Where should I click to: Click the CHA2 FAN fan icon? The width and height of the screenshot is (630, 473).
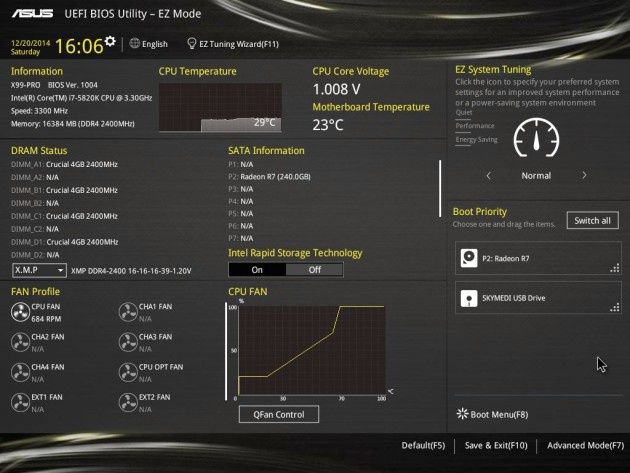[20, 342]
